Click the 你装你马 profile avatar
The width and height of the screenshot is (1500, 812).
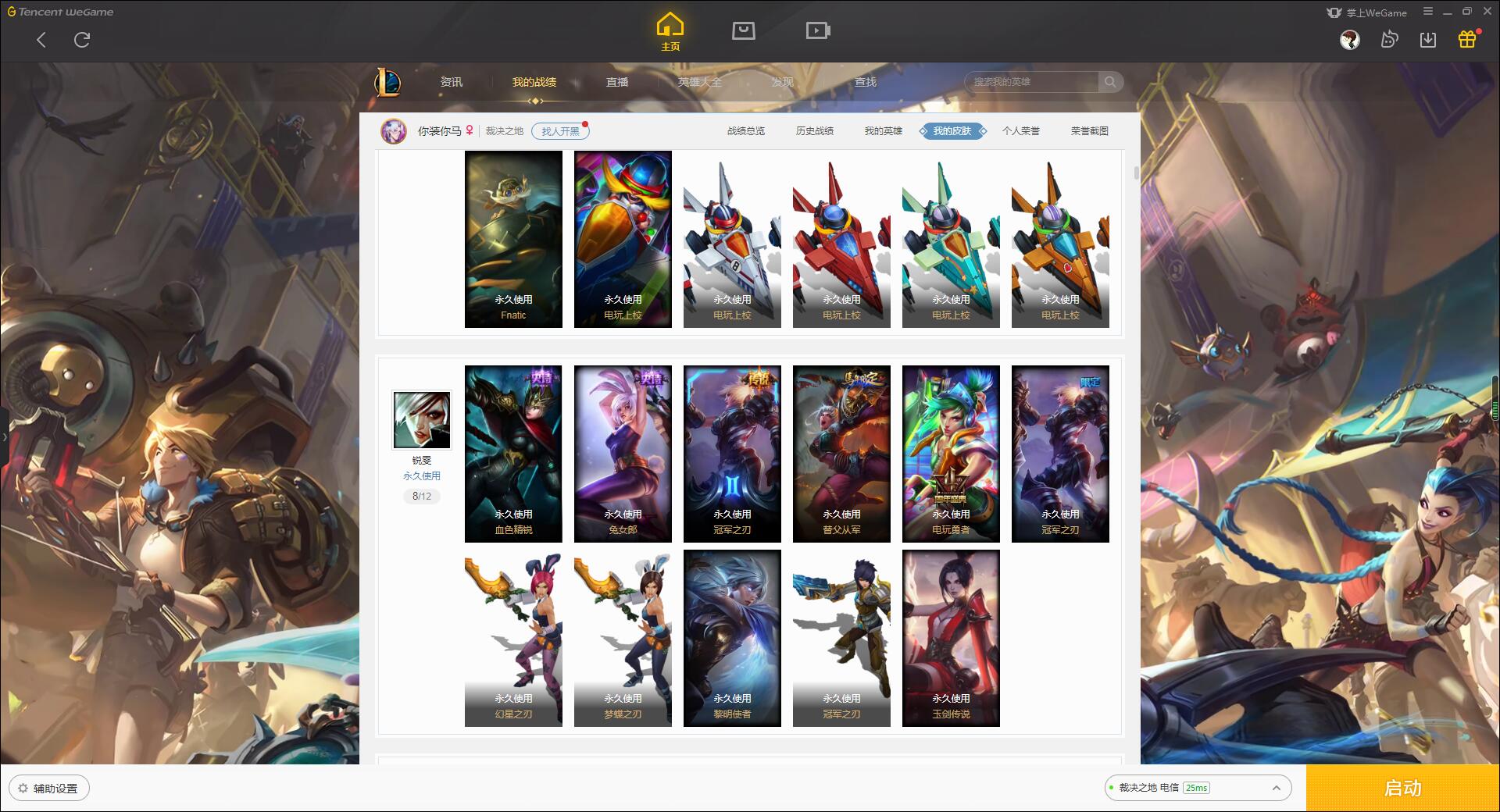point(394,131)
